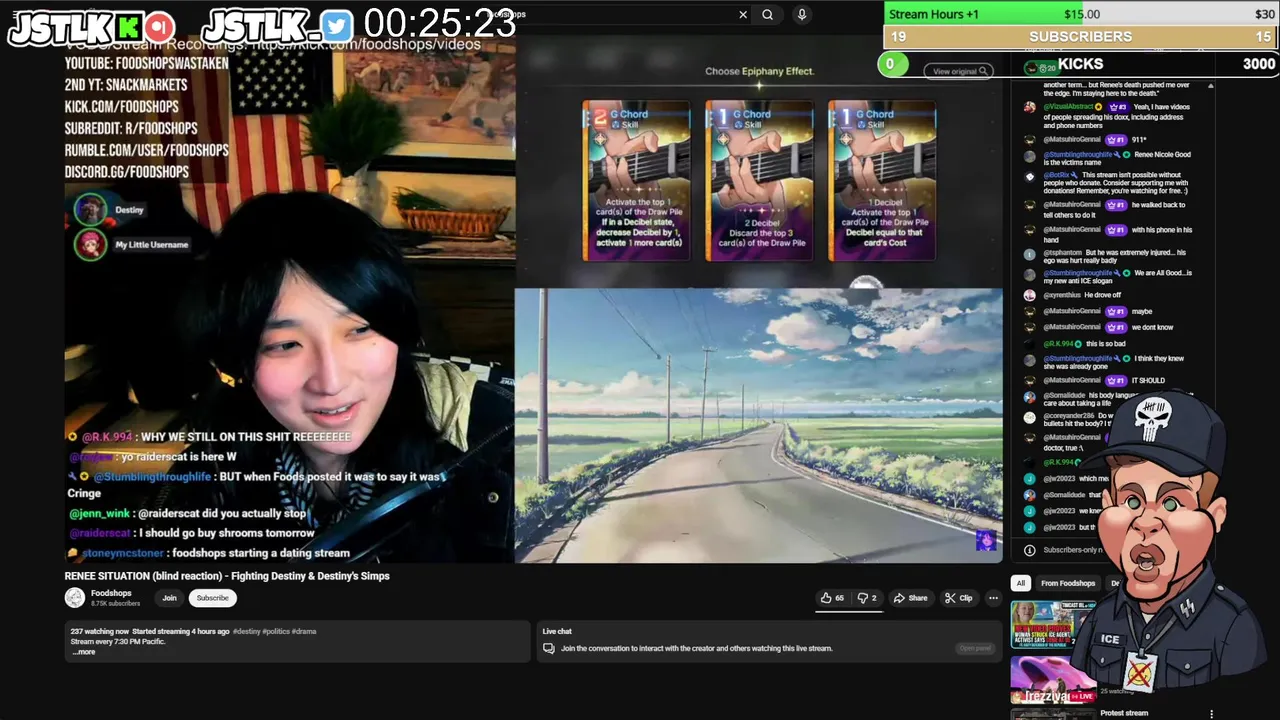
Task: Join the Foodshops channel membership
Action: pos(169,598)
